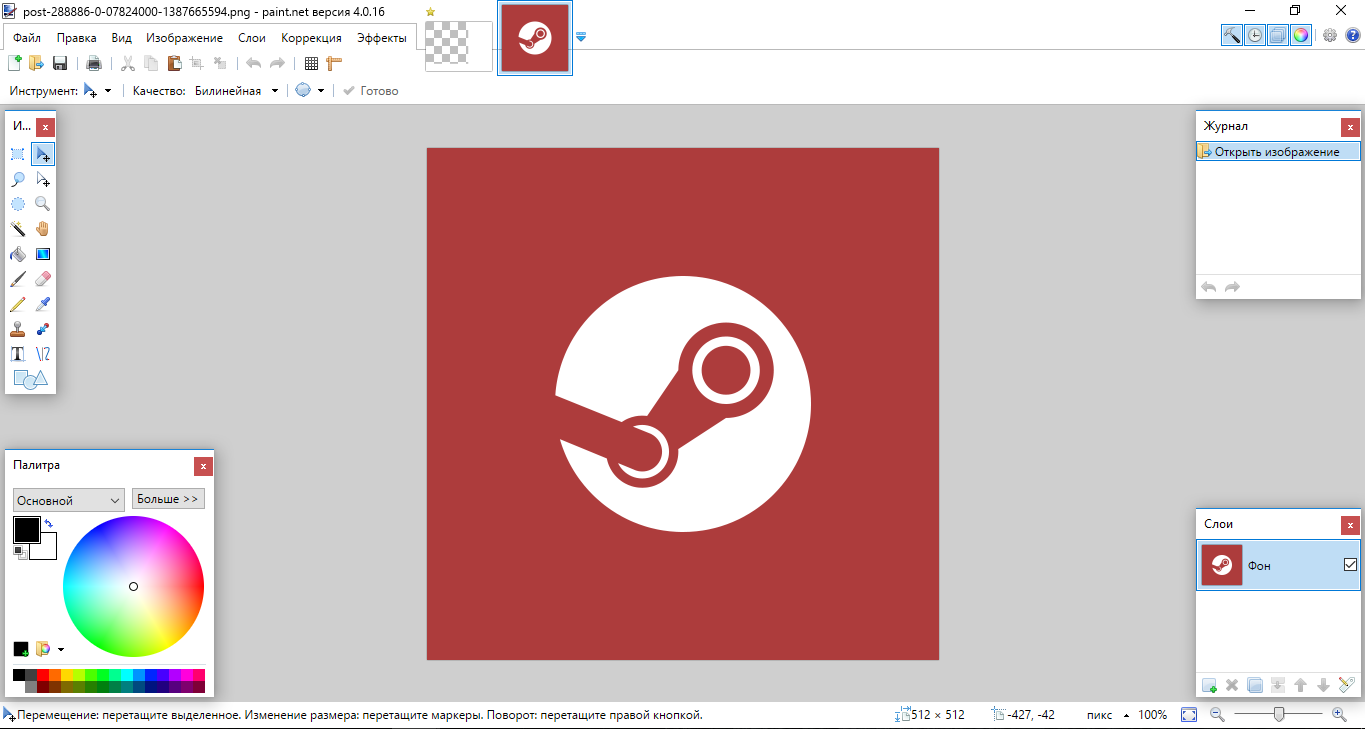This screenshot has width=1365, height=729.
Task: Choose the Color Picker eyedropper tool
Action: click(42, 304)
